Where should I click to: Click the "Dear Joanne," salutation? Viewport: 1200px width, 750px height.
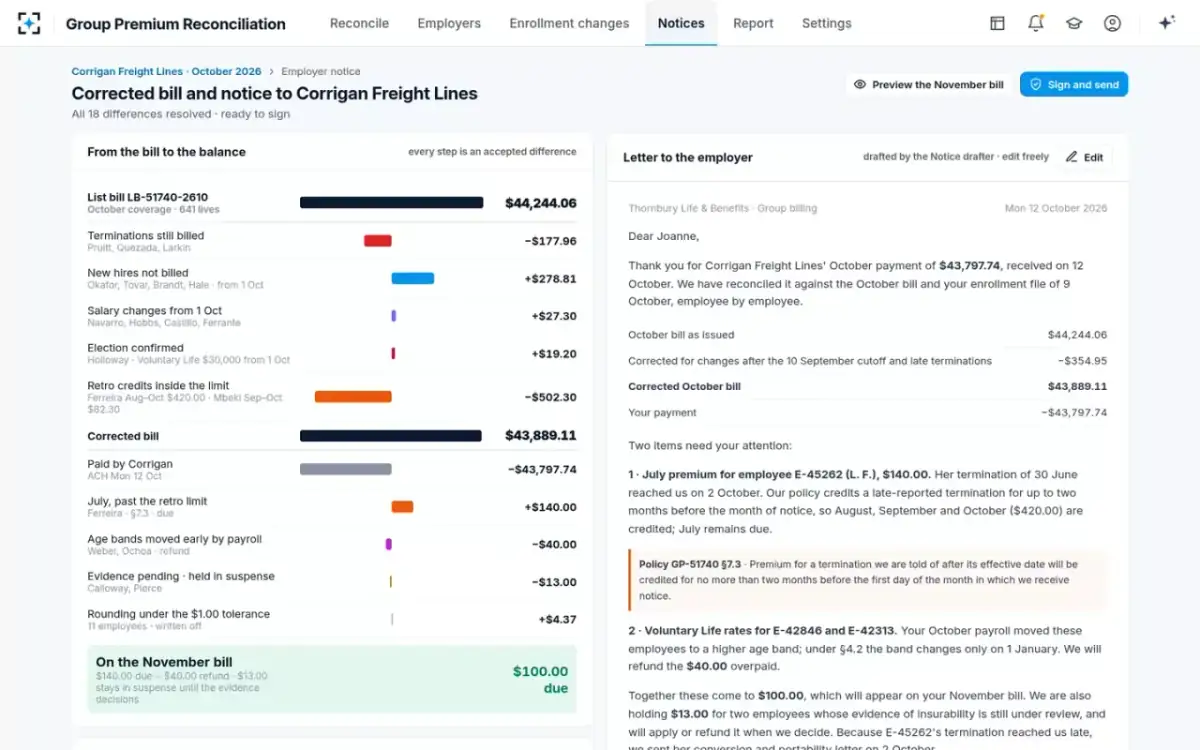[x=663, y=237]
